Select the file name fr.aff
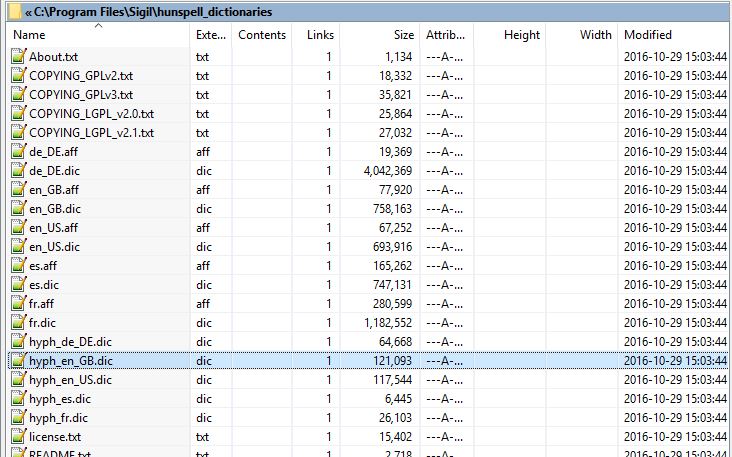Viewport: 732px width, 457px height. click(x=41, y=304)
